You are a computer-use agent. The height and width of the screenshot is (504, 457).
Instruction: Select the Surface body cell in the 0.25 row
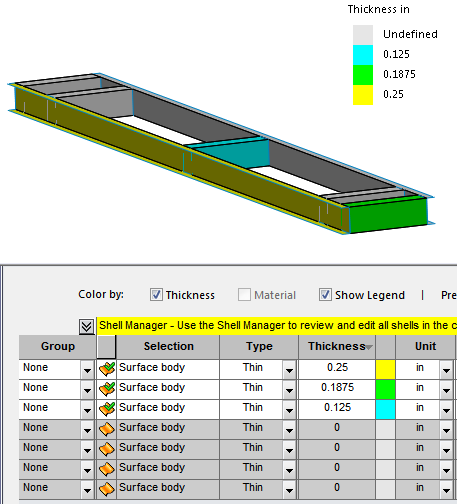(168, 370)
